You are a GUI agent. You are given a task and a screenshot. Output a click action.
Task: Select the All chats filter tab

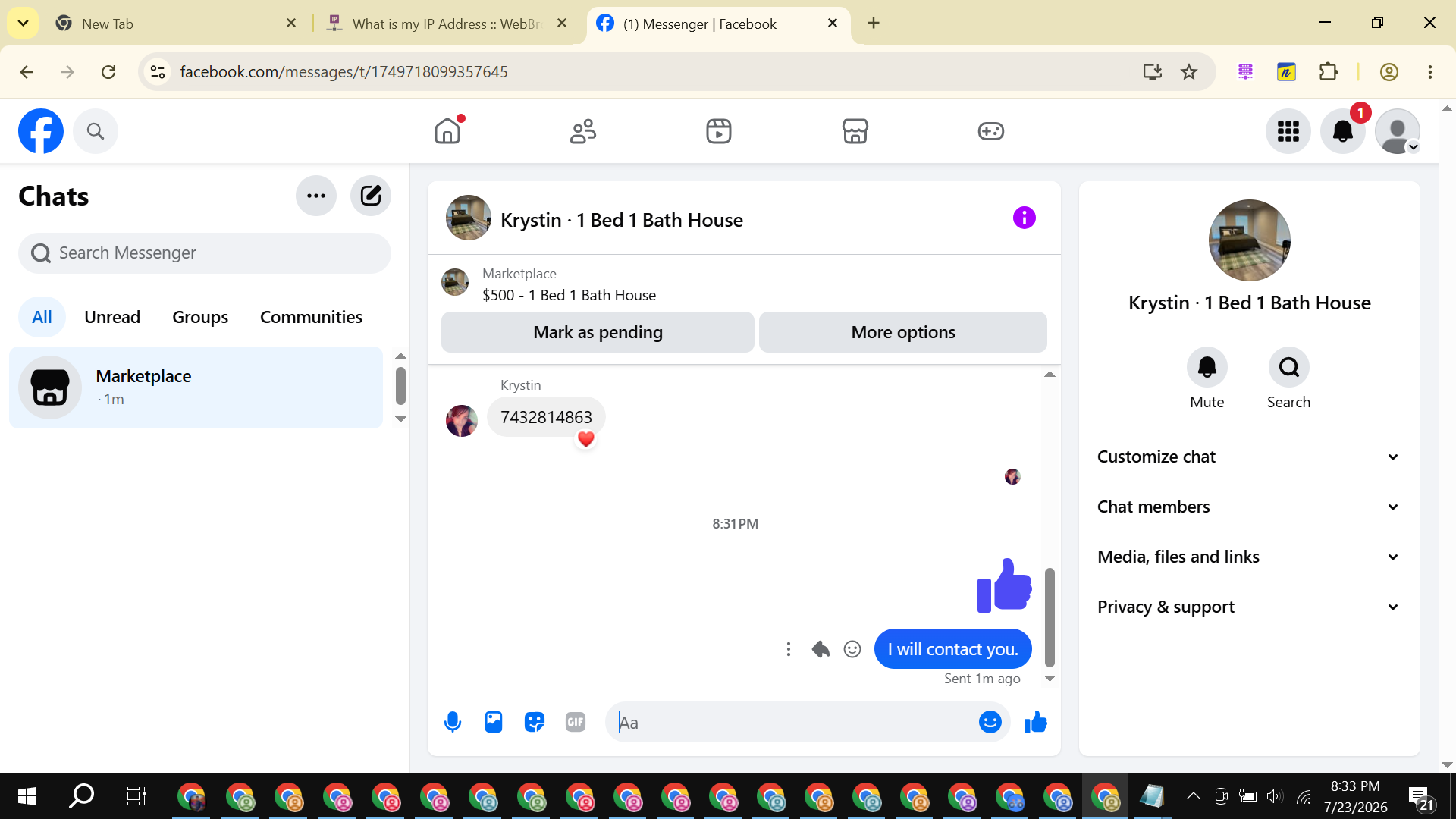[x=42, y=317]
